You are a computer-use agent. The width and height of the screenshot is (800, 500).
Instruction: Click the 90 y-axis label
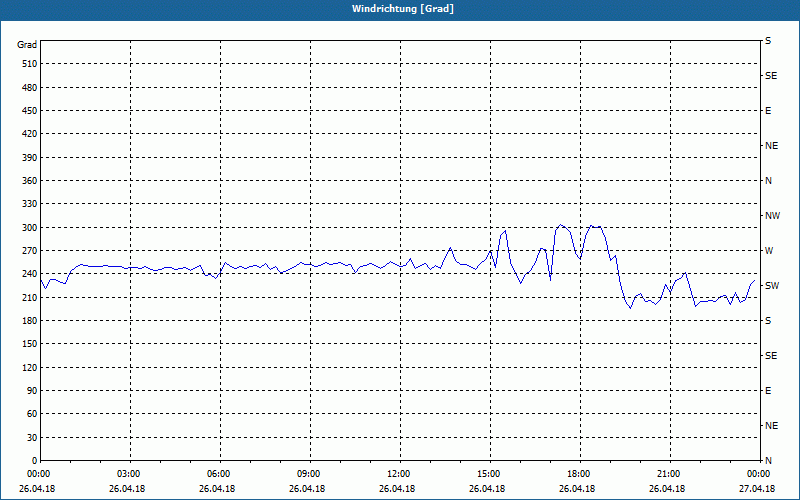32,390
